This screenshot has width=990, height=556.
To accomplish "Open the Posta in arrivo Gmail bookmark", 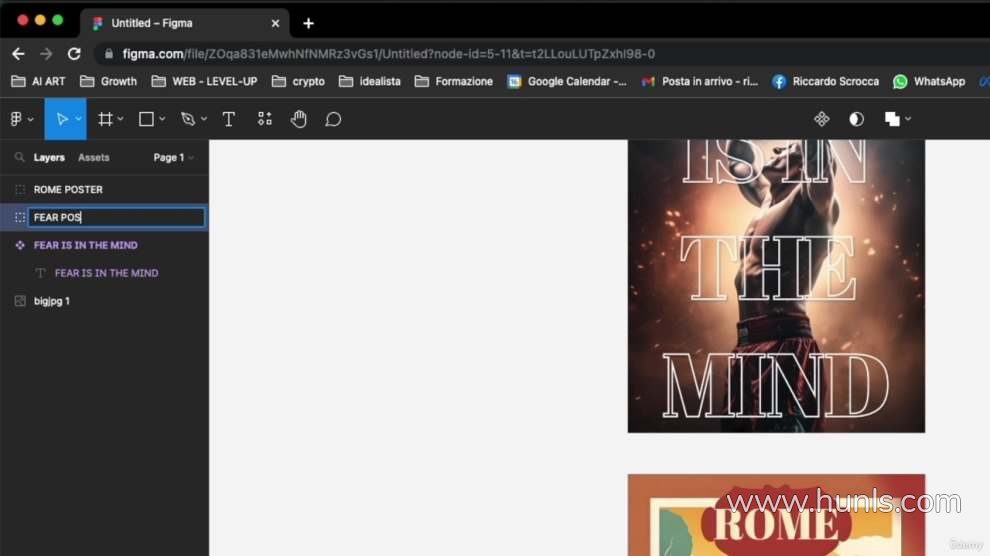I will (x=699, y=81).
